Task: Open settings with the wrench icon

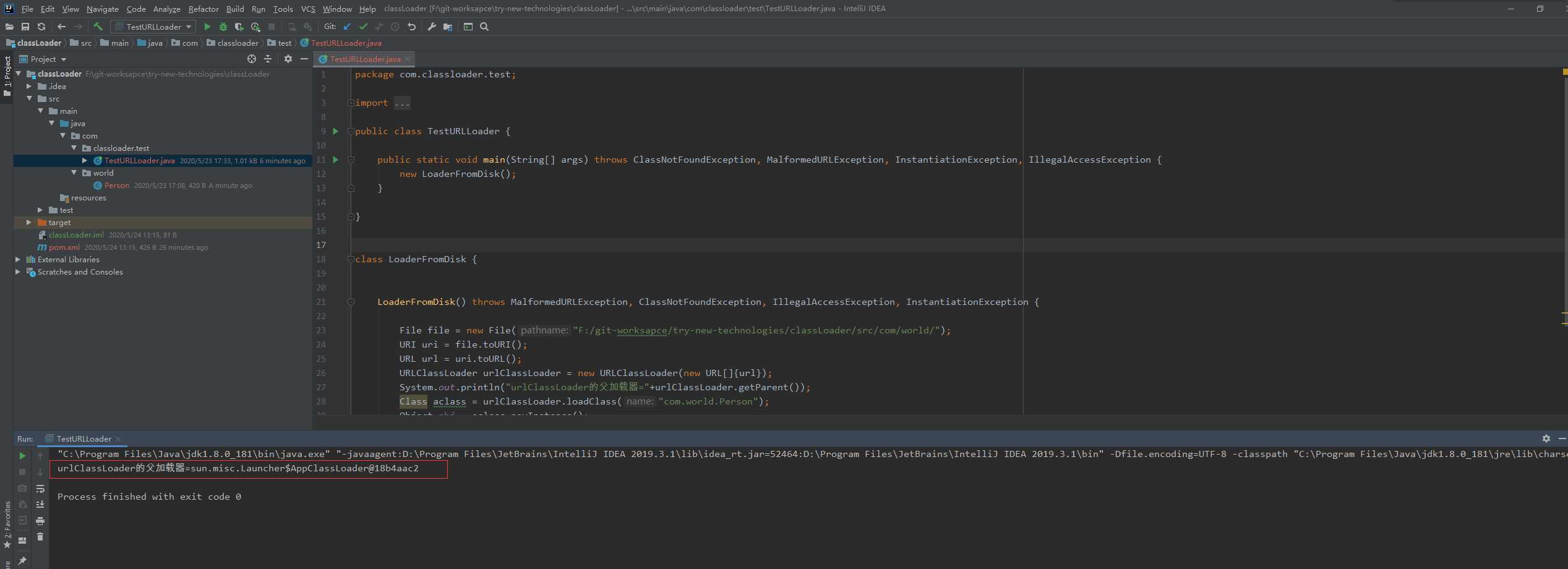Action: coord(432,27)
